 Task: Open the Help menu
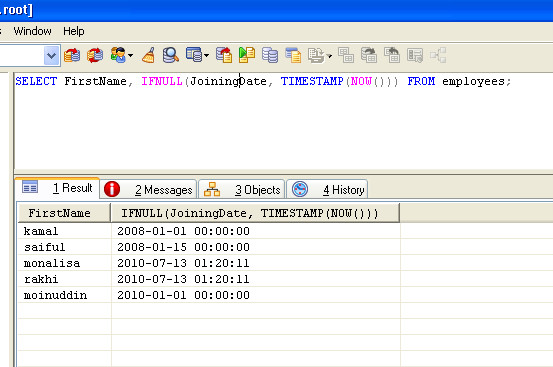74,31
